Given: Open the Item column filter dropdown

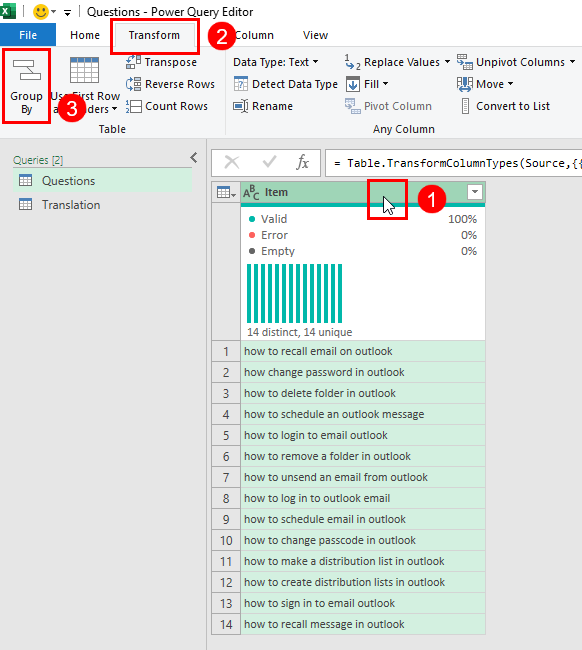Looking at the screenshot, I should pos(475,192).
